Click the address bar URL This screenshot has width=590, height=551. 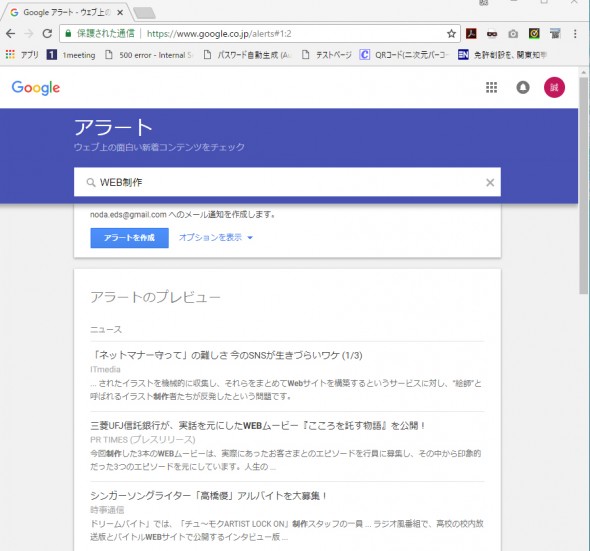click(x=219, y=34)
